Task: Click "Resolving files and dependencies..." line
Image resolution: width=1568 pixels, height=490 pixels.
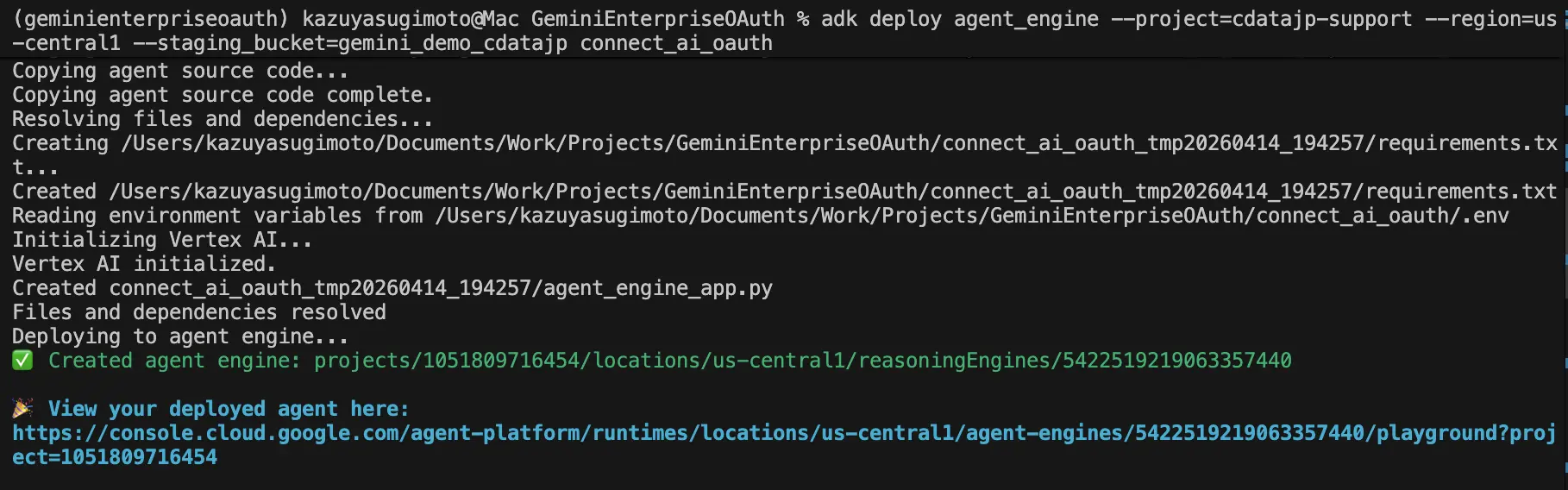Action: click(222, 119)
